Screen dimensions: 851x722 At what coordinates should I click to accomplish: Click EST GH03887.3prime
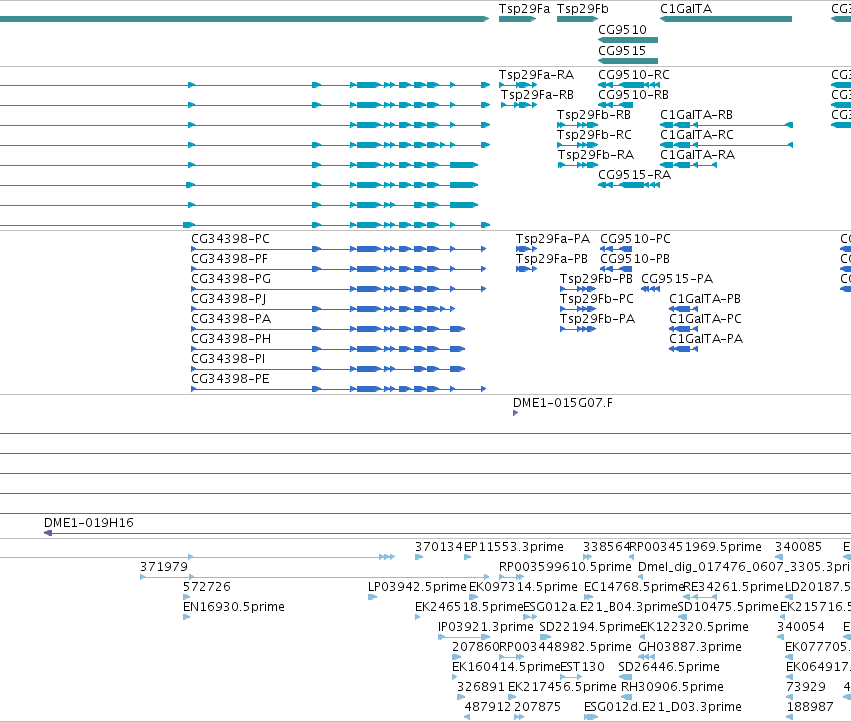(x=646, y=657)
